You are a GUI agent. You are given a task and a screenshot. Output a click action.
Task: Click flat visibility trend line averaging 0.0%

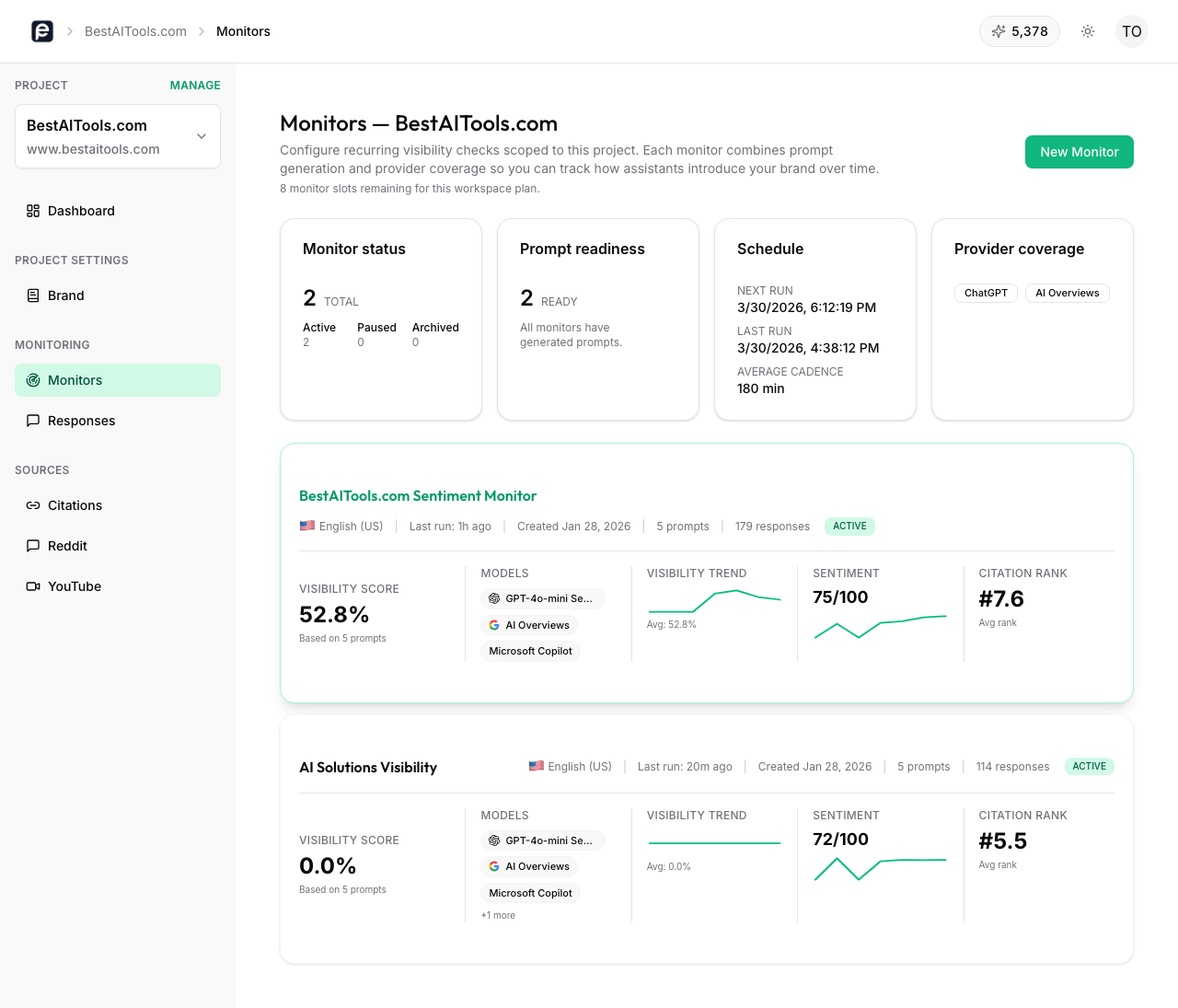coord(714,843)
